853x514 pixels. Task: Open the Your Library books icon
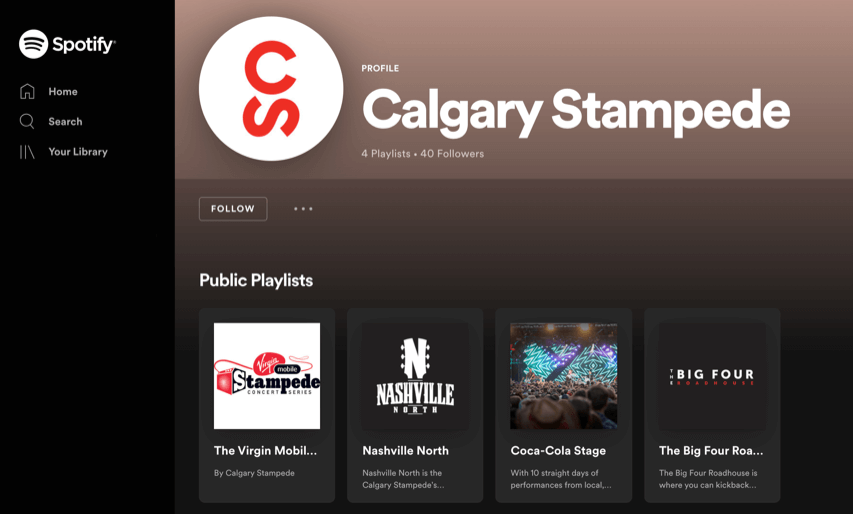pyautogui.click(x=27, y=152)
